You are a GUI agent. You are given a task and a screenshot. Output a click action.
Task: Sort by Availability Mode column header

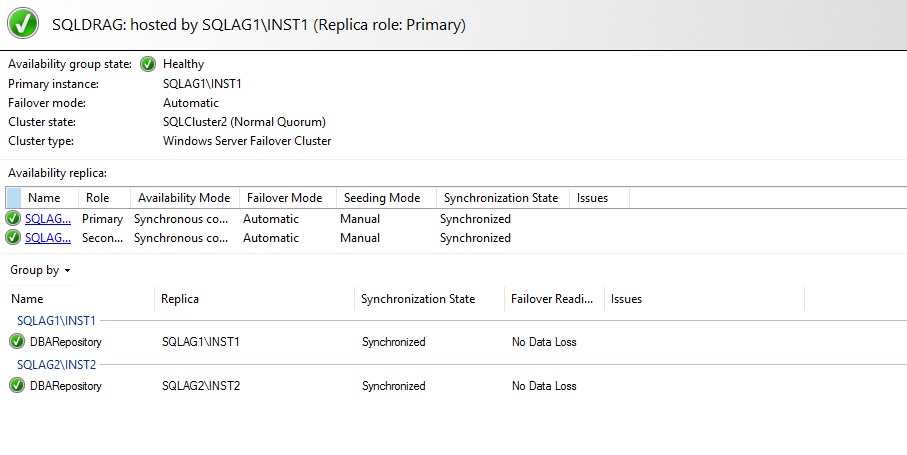click(184, 198)
